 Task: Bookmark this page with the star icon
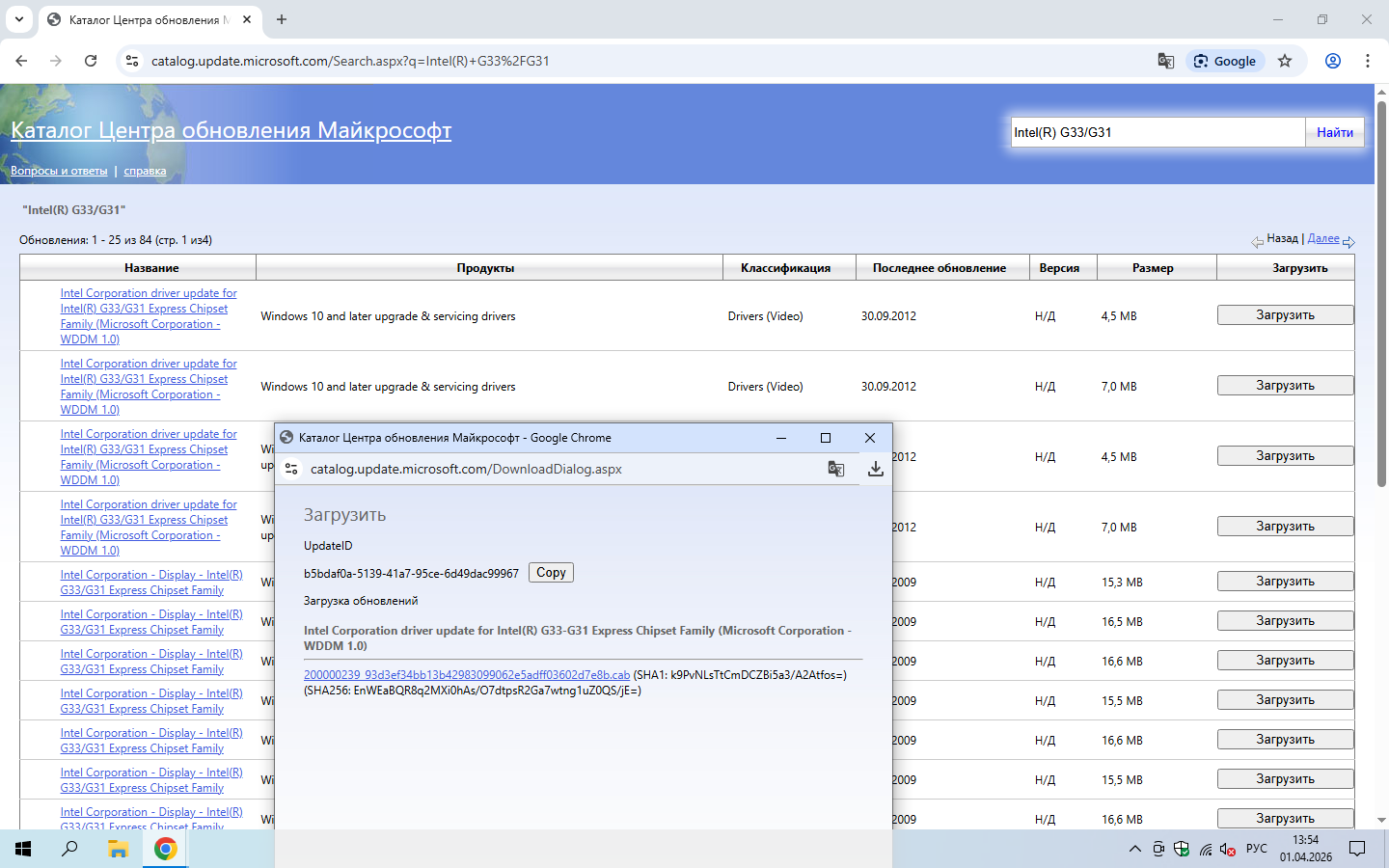[1285, 61]
